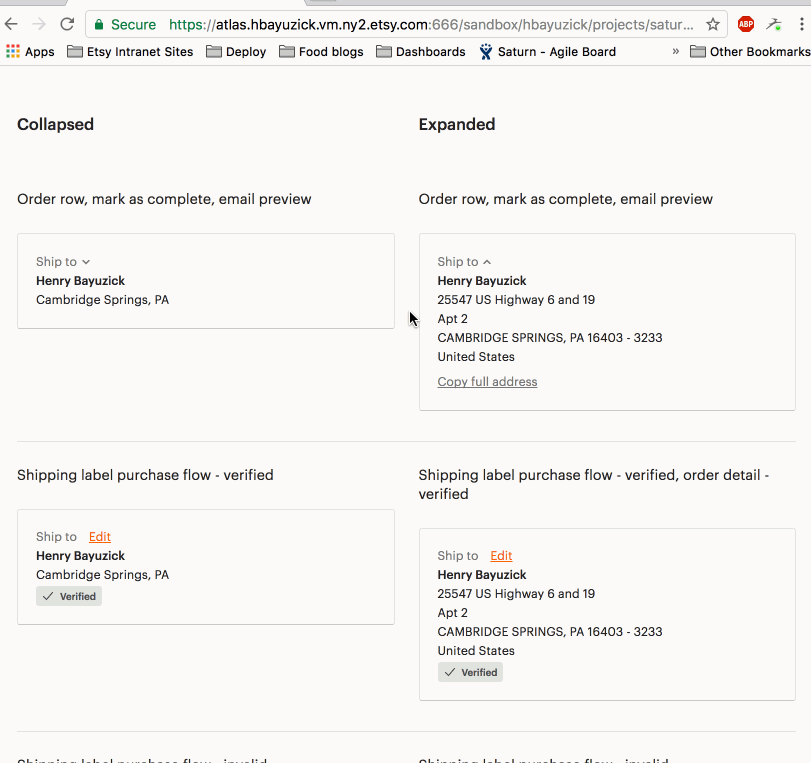
Task: Open the ABP Adblock Plus extension
Action: click(x=745, y=24)
